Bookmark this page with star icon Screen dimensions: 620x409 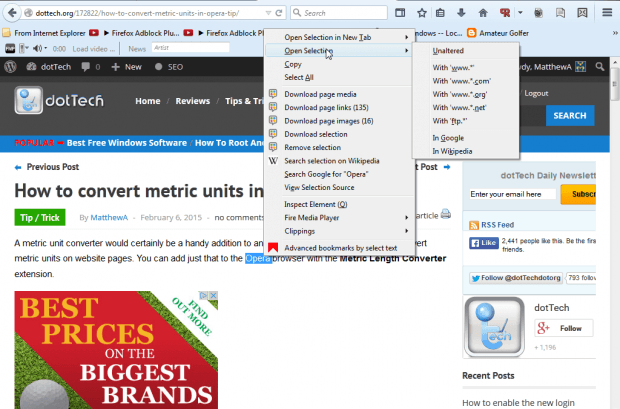point(422,13)
